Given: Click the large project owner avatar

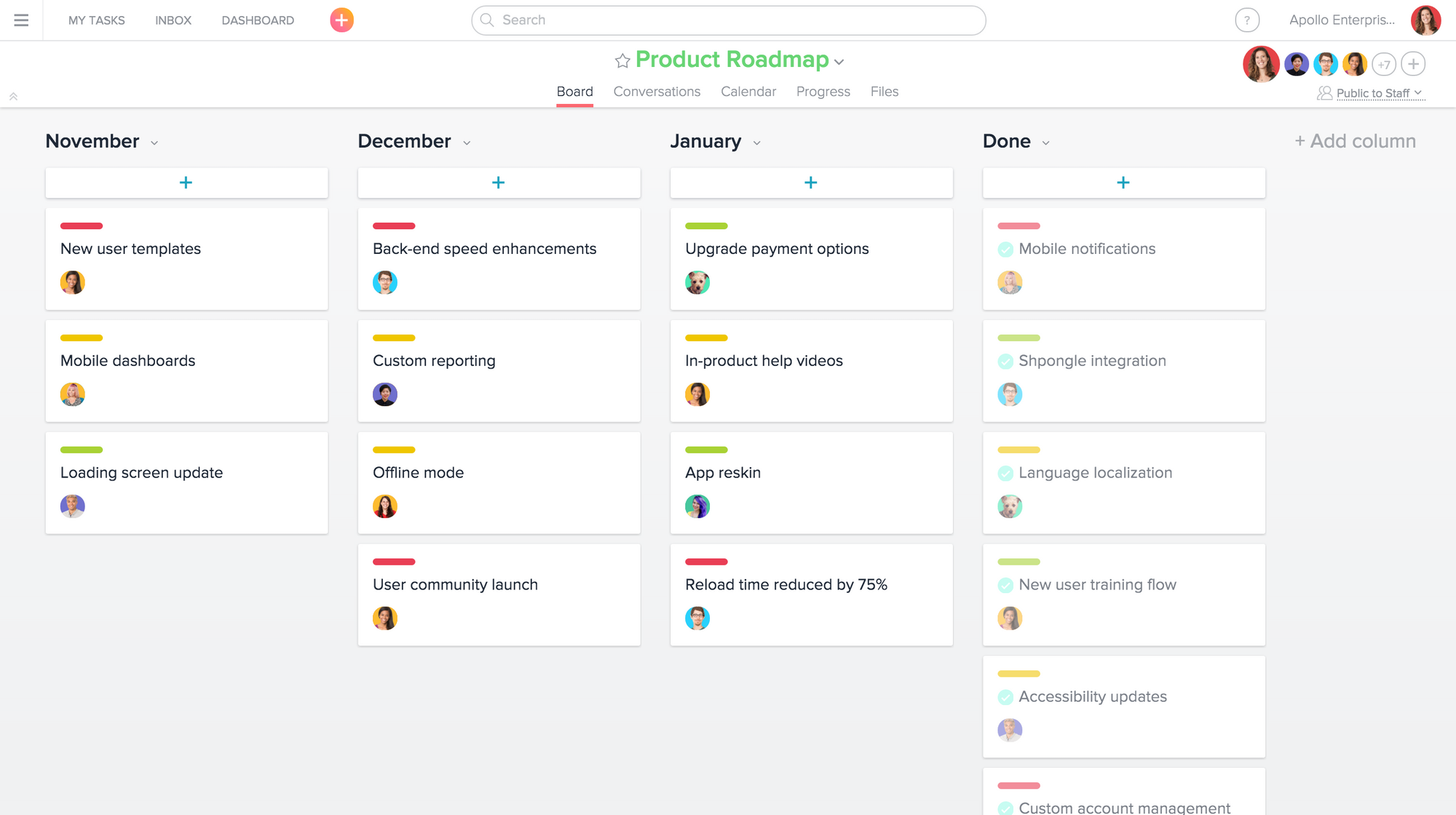Looking at the screenshot, I should click(x=1261, y=64).
